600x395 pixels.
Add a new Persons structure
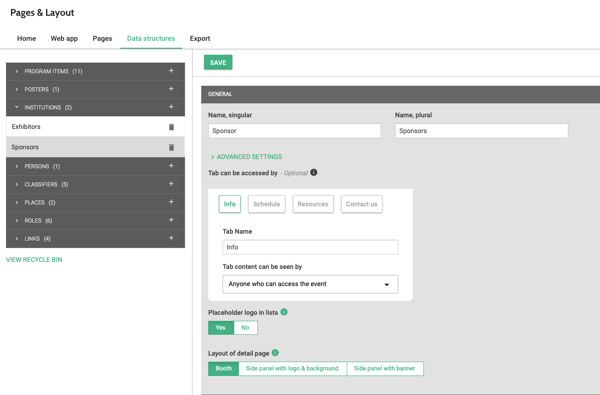click(171, 166)
